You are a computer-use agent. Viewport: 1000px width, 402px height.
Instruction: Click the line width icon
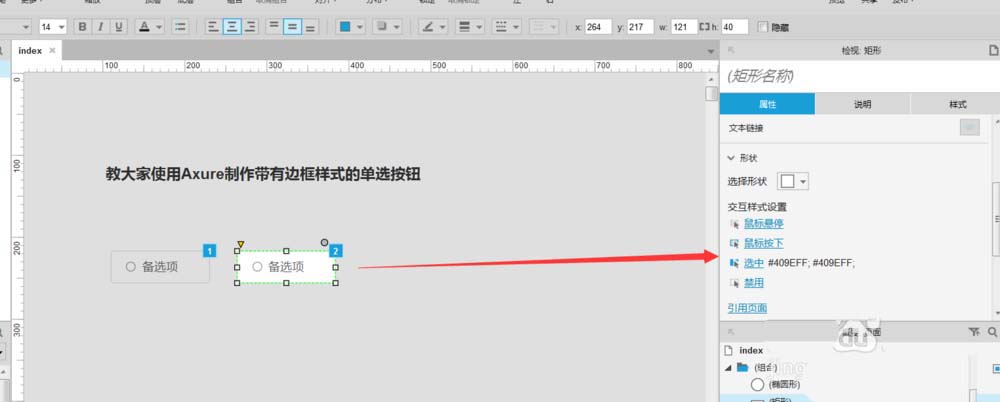pyautogui.click(x=464, y=27)
